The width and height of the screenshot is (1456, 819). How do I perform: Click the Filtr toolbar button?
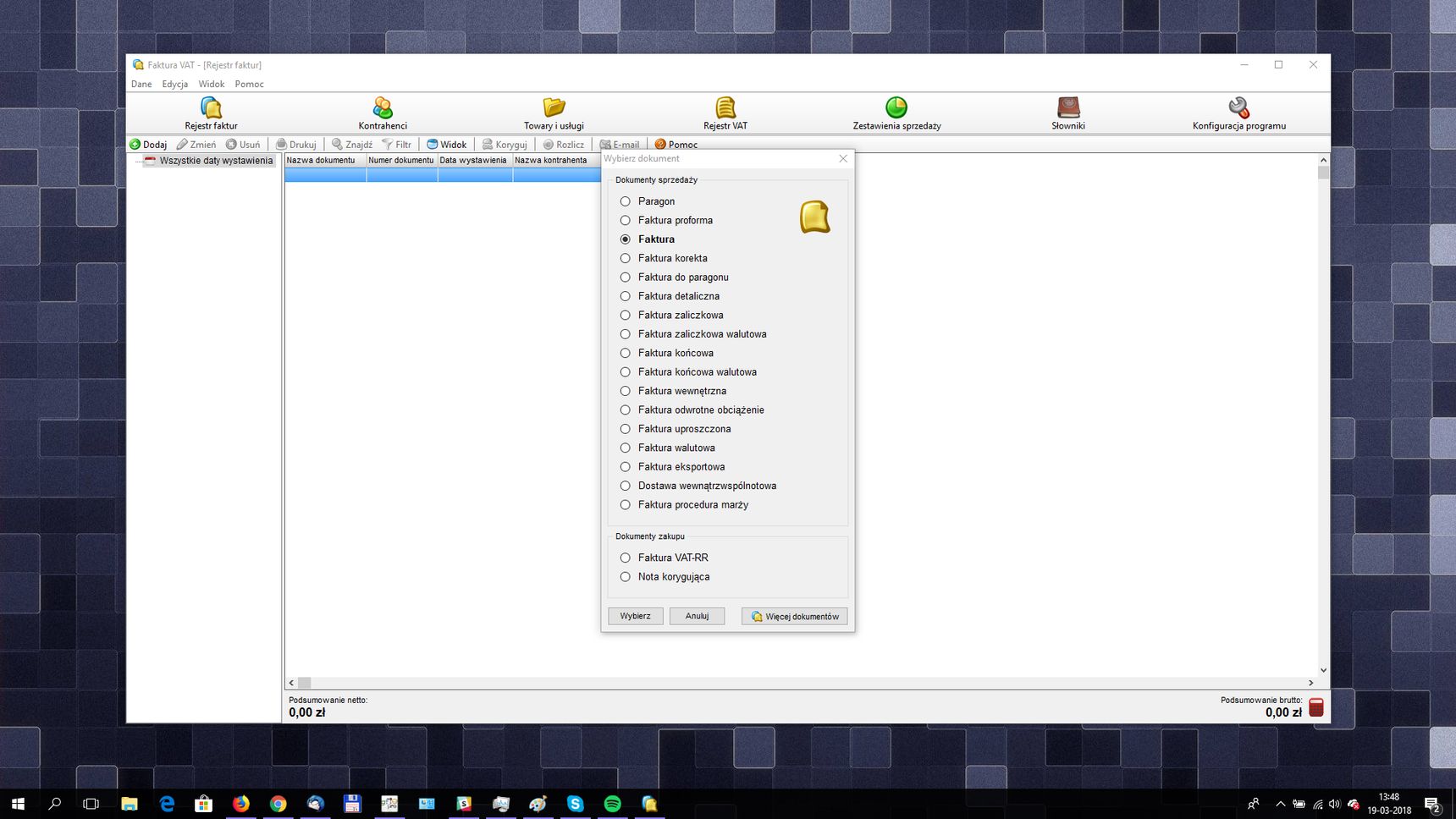tap(396, 145)
